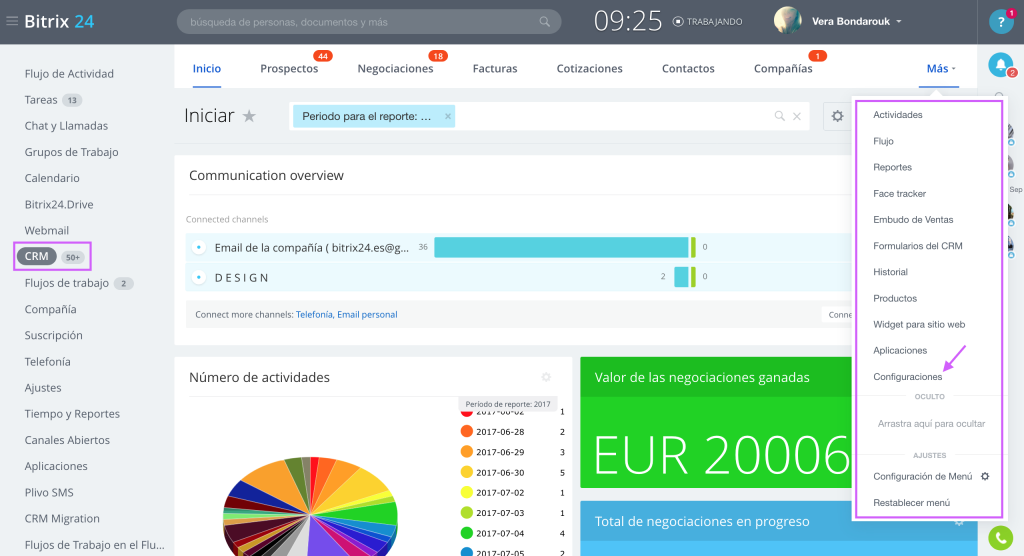Open Webmail from the sidebar

[x=46, y=231]
